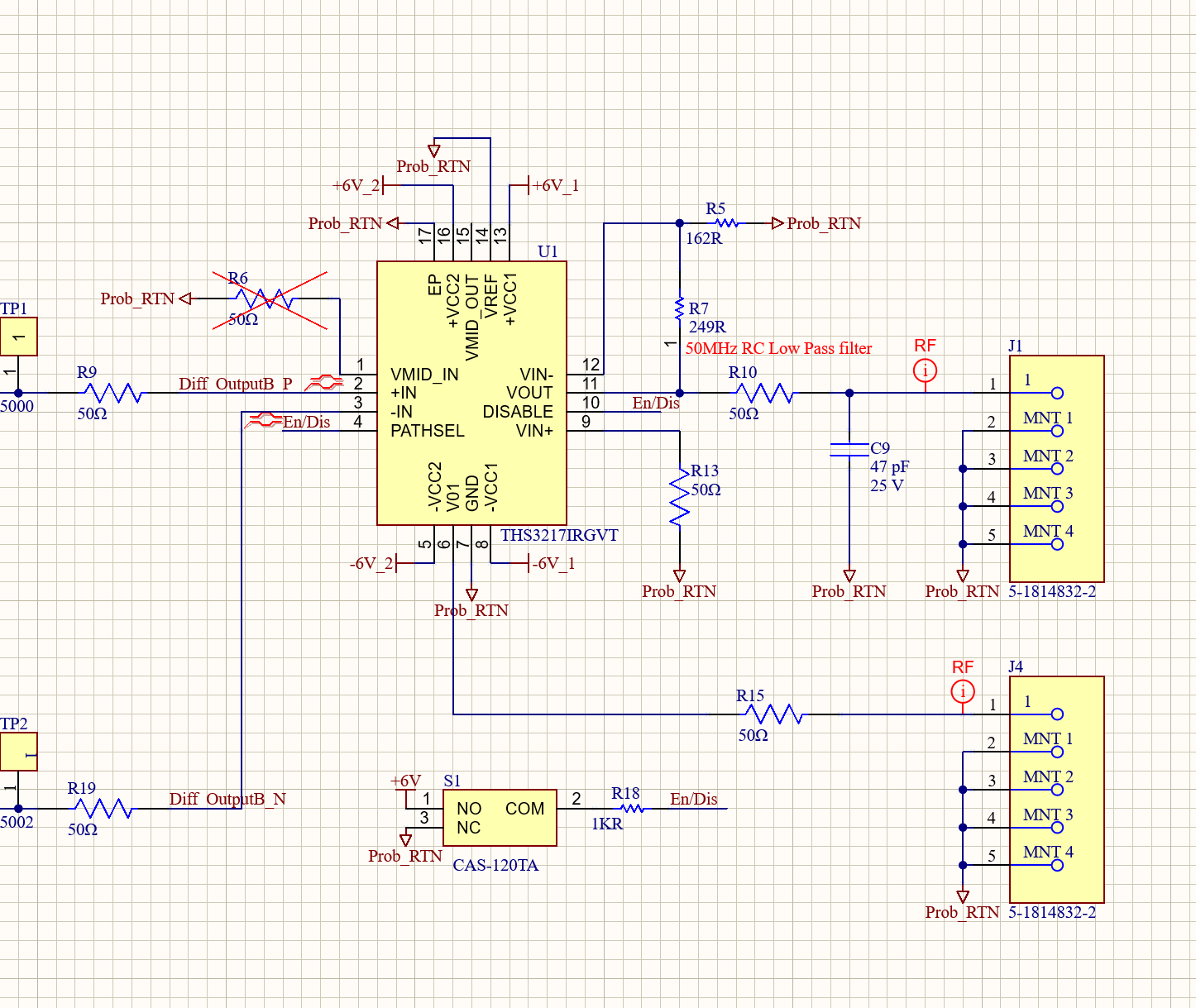Screen dimensions: 1196x1008
Task: Click Prob_RTN ground symbol below R13
Action: (680, 576)
